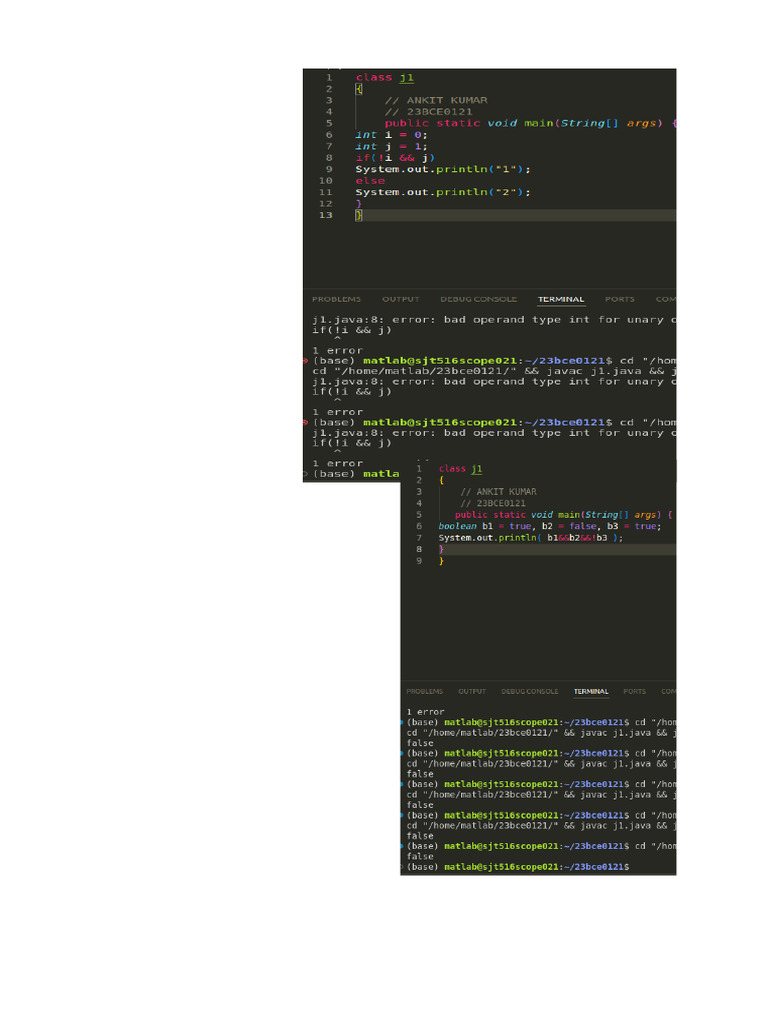
Task: Click gutter line number 12
Action: (326, 204)
